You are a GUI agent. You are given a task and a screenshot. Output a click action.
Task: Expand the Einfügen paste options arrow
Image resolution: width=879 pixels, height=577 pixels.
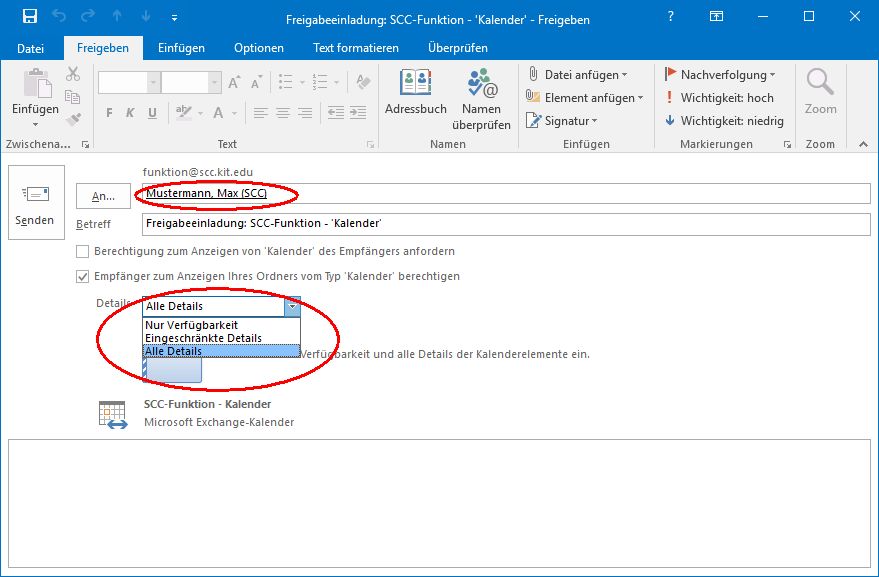[x=35, y=124]
